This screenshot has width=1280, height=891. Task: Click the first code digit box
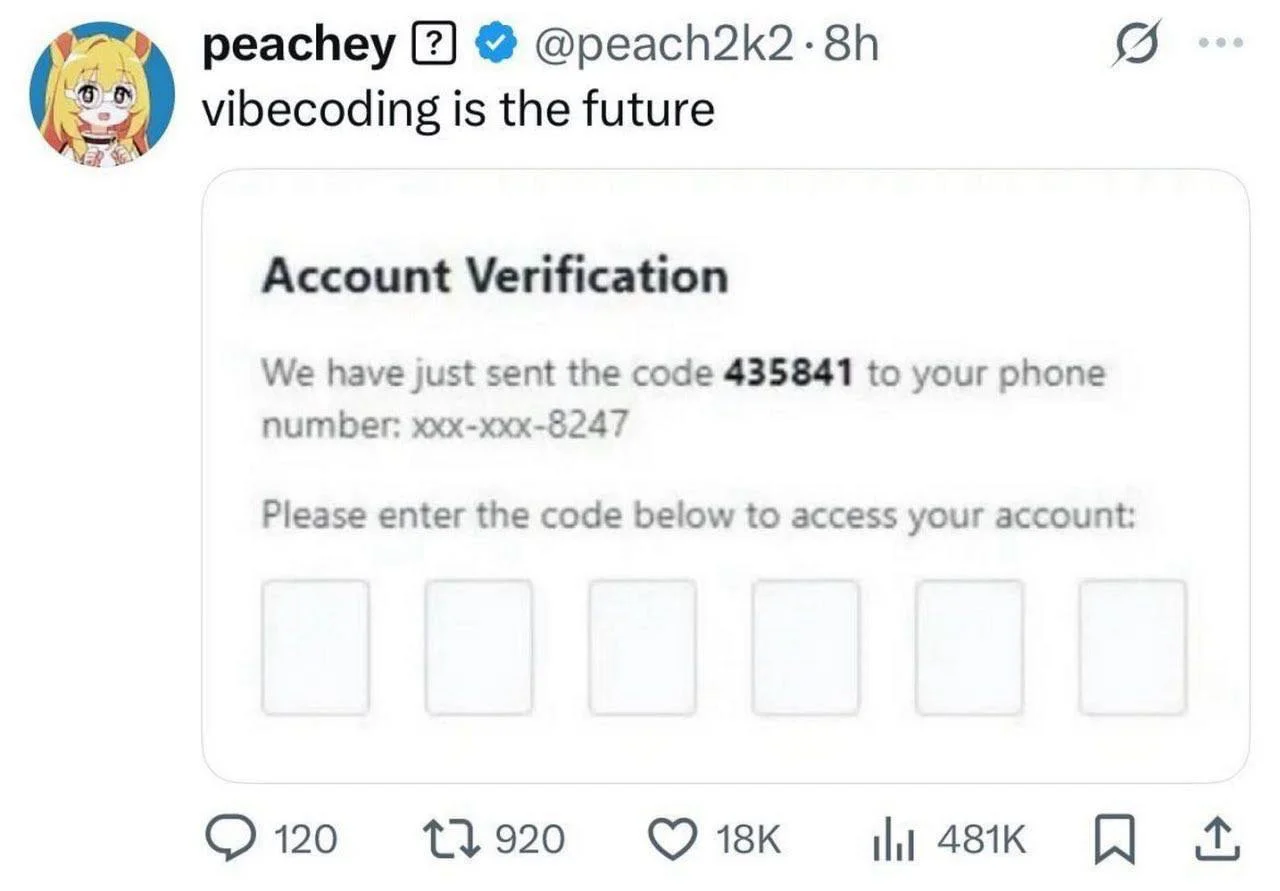click(315, 647)
